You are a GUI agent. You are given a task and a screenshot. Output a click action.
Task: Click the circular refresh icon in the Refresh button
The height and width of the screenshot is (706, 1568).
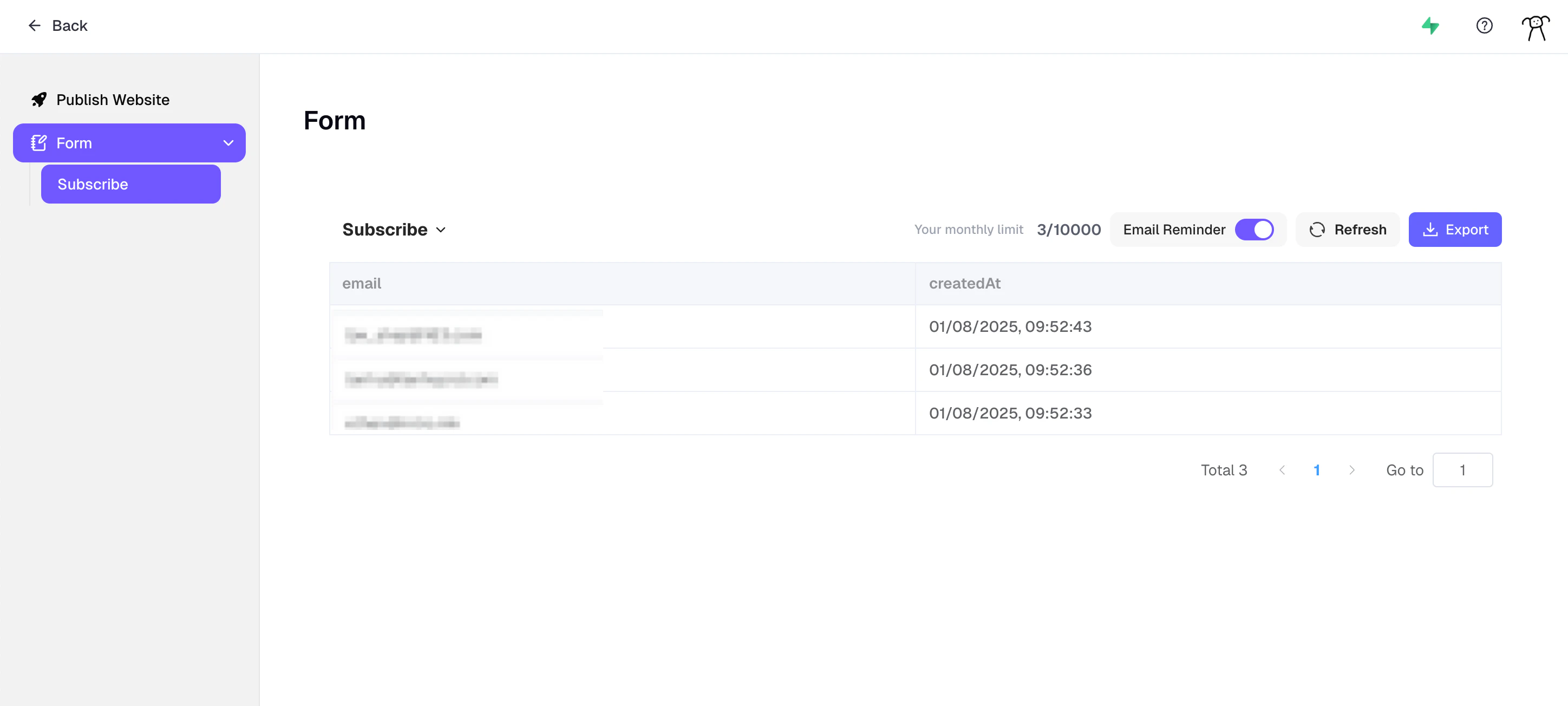click(1317, 230)
